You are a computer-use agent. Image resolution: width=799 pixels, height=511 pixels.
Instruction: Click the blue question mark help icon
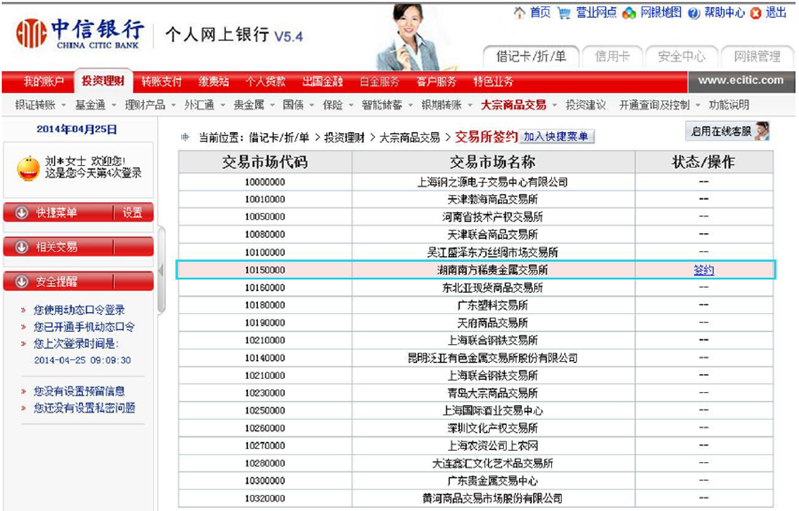pos(694,13)
